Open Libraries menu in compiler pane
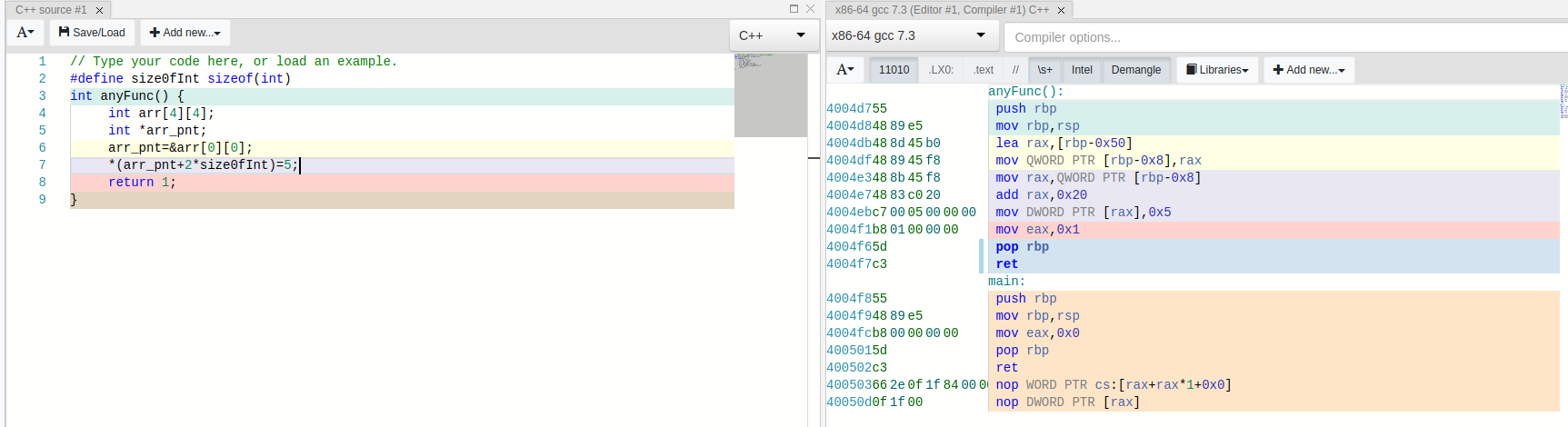The height and width of the screenshot is (427, 1568). (1217, 70)
